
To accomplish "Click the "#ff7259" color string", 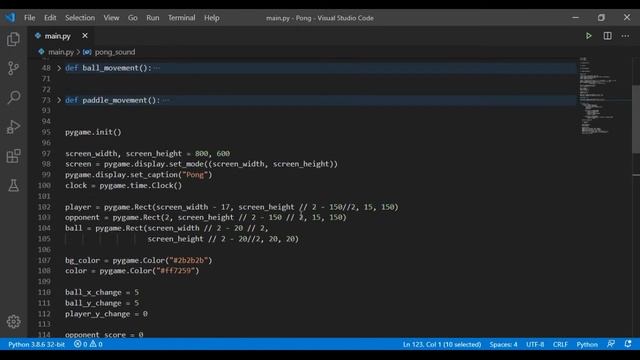I will pos(176,271).
